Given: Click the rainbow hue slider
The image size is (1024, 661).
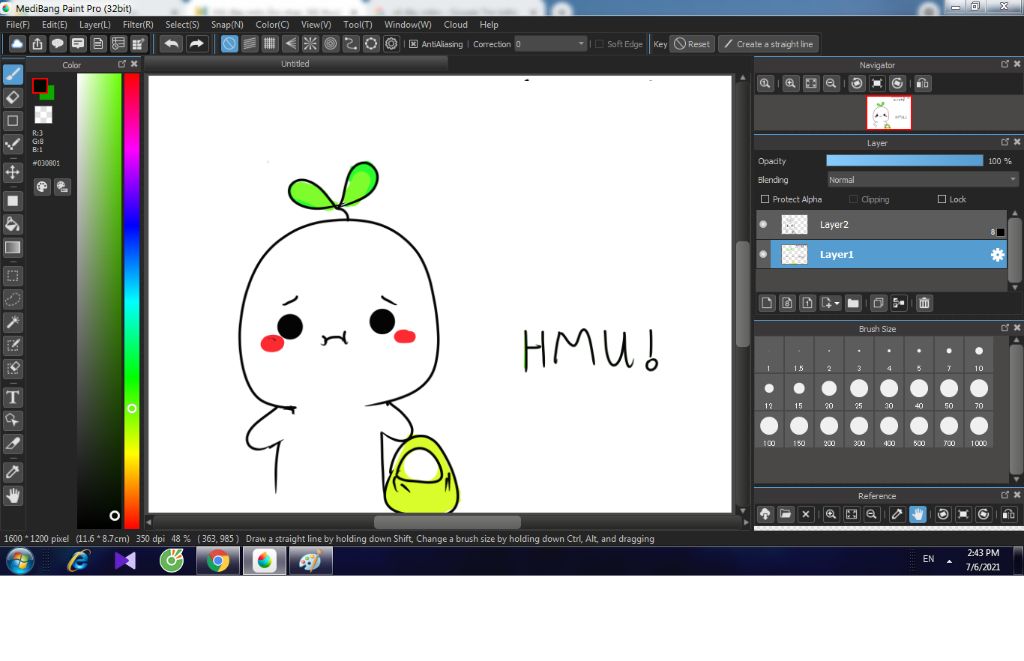Looking at the screenshot, I should coord(132,300).
